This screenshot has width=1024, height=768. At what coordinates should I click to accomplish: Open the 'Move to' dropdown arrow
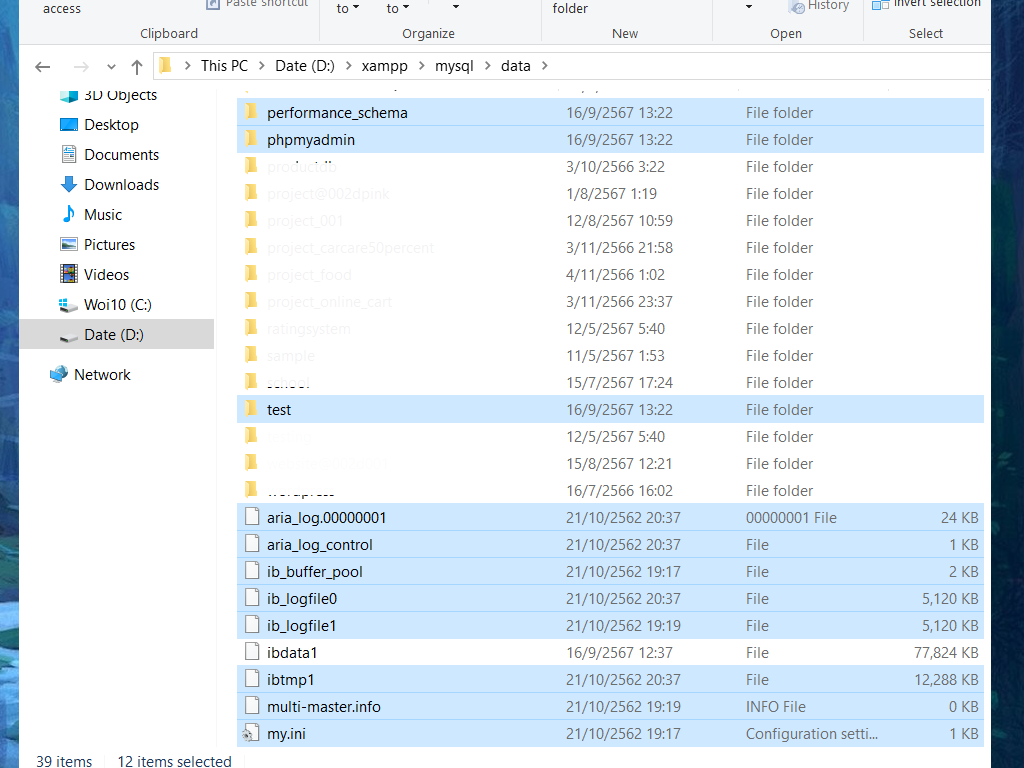pos(355,9)
